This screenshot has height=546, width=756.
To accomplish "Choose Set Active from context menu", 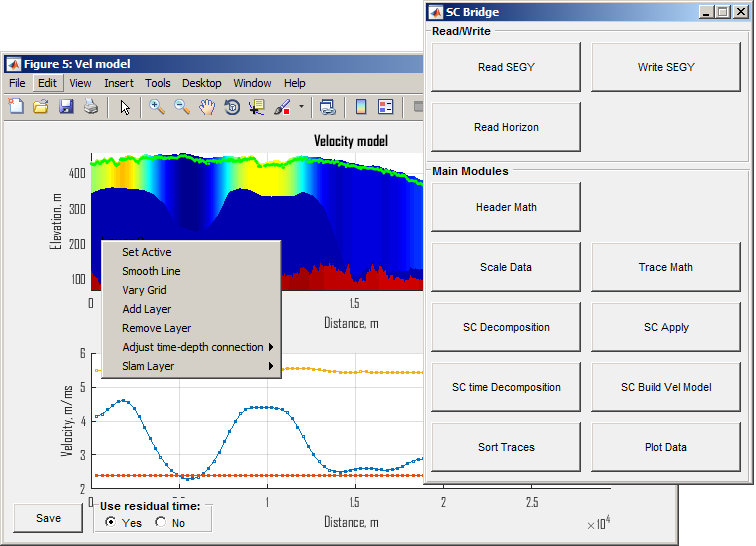I will click(192, 252).
